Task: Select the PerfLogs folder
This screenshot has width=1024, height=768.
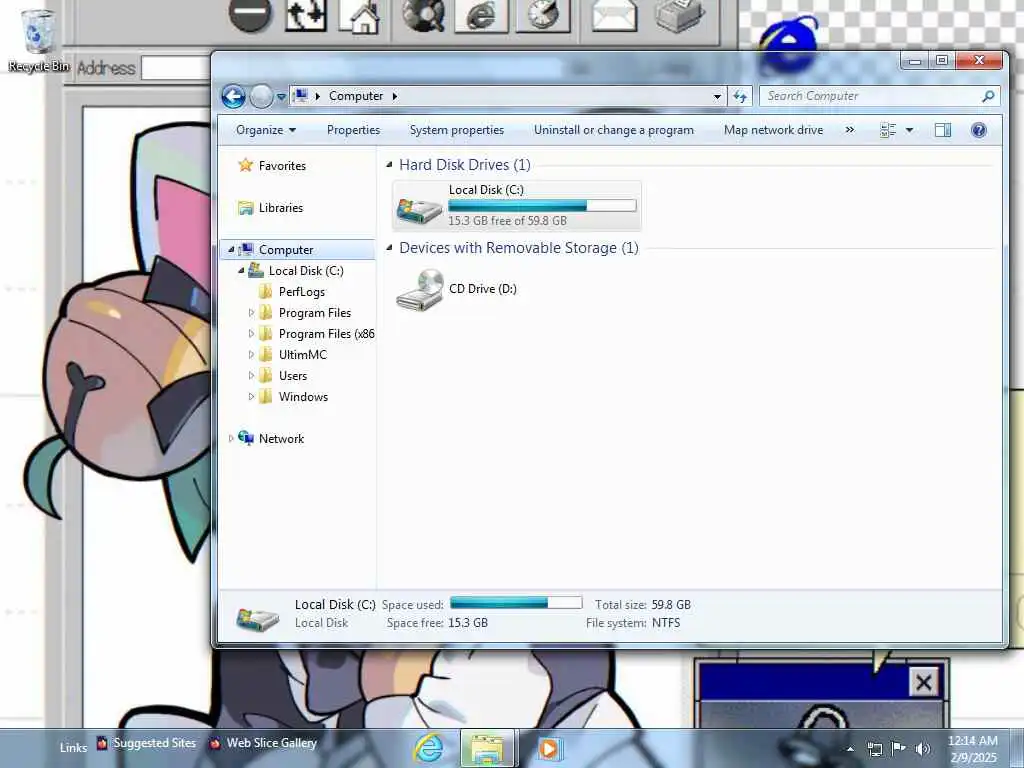Action: [x=302, y=291]
